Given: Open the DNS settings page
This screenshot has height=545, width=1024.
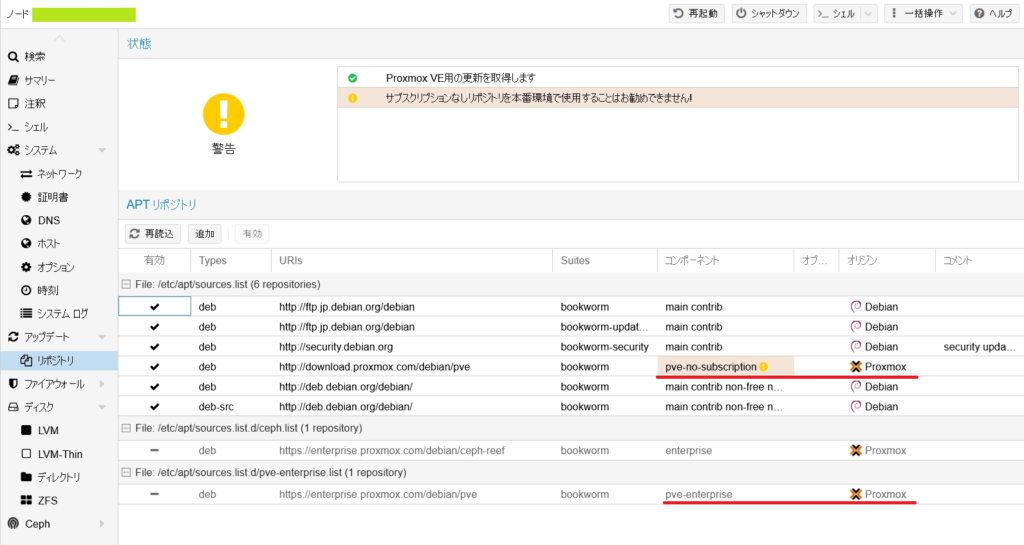Looking at the screenshot, I should tap(48, 220).
